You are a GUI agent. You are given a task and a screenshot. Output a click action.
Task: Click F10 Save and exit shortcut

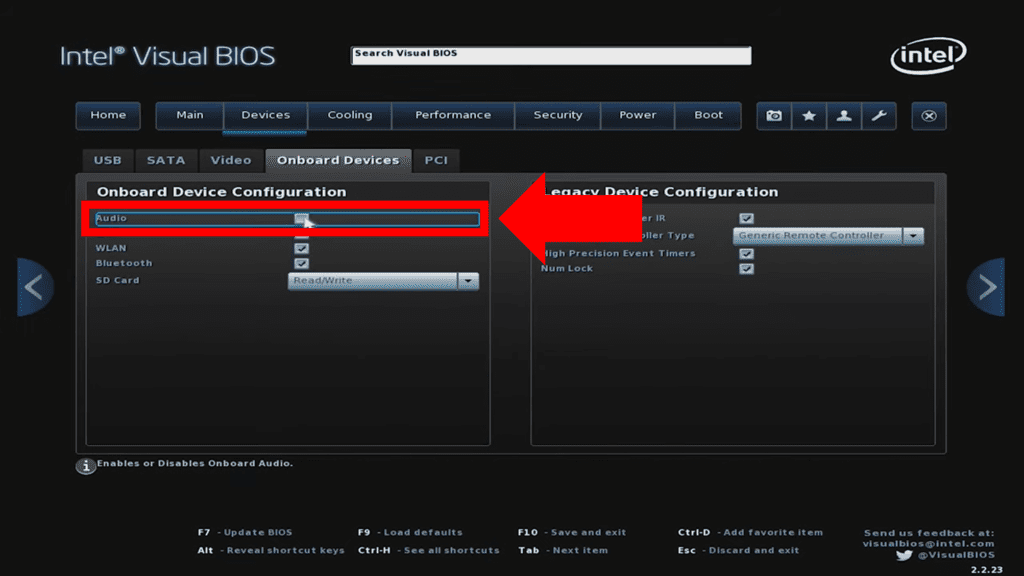572,532
